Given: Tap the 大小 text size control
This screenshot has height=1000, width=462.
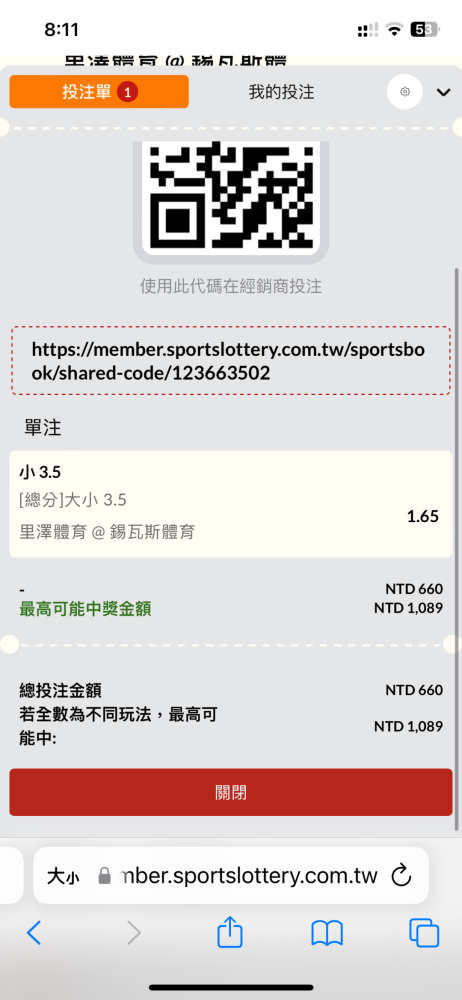Looking at the screenshot, I should point(63,876).
